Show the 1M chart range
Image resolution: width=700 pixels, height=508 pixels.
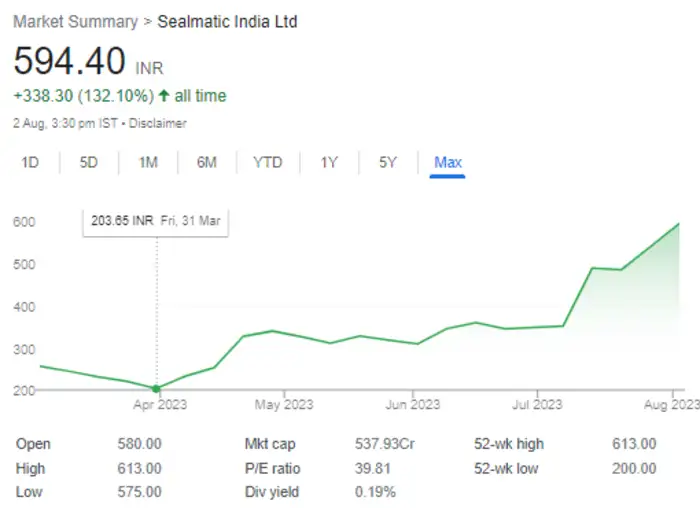tap(148, 162)
